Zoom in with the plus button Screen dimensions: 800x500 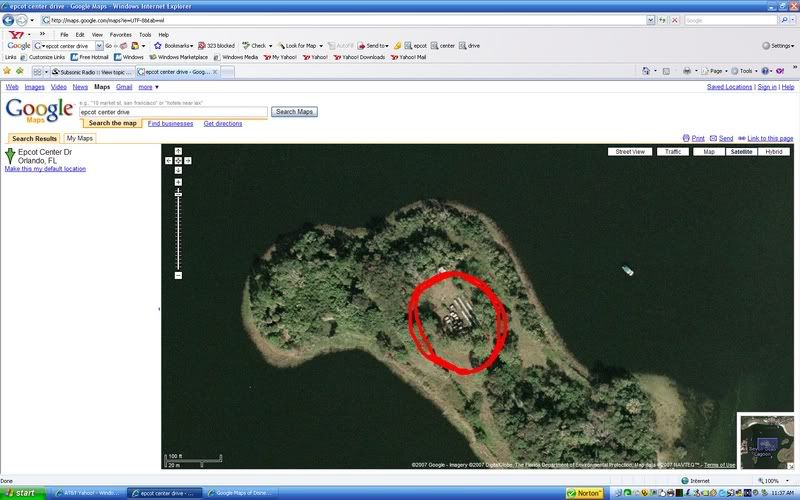point(178,182)
